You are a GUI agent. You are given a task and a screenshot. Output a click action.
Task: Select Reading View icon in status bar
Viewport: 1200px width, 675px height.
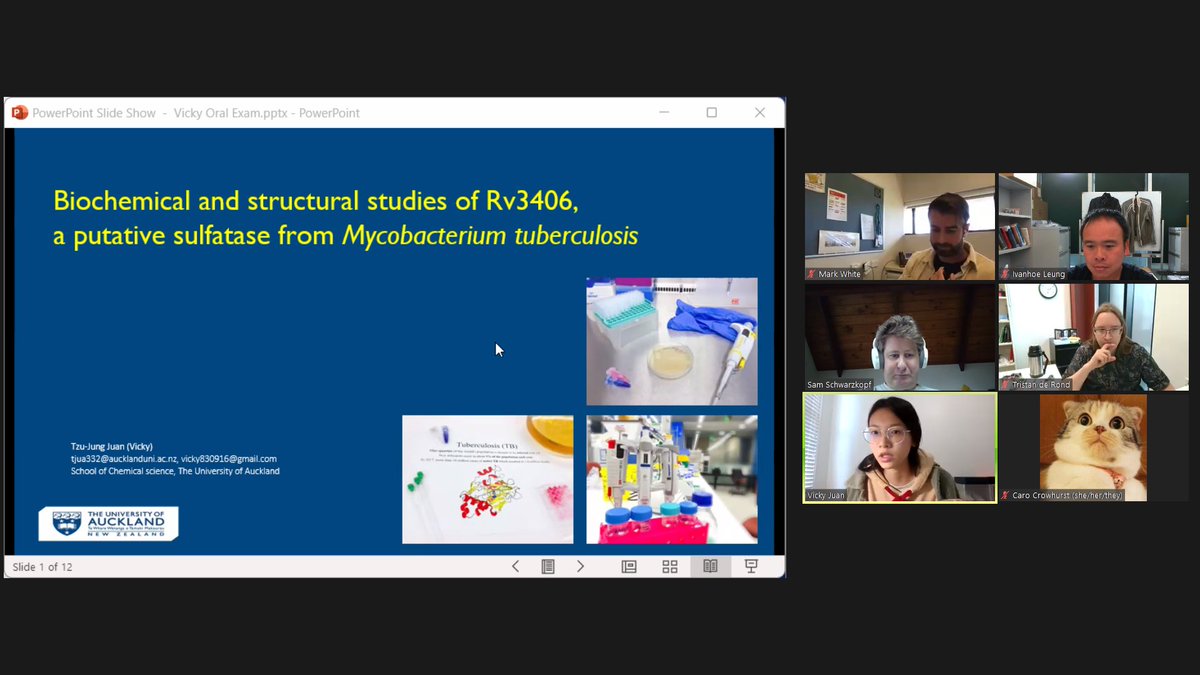tap(710, 566)
